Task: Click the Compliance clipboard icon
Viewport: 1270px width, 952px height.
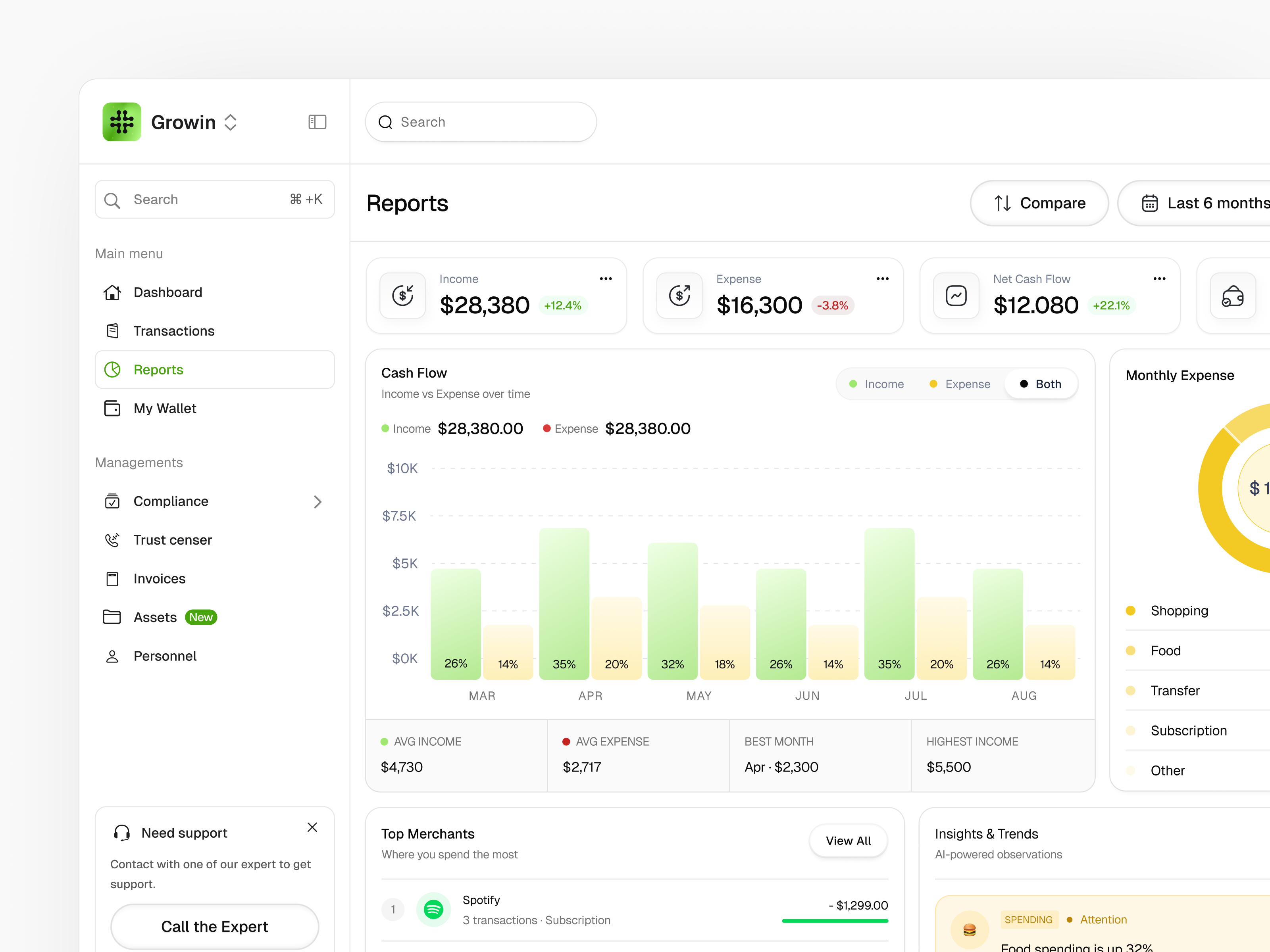Action: pyautogui.click(x=112, y=501)
